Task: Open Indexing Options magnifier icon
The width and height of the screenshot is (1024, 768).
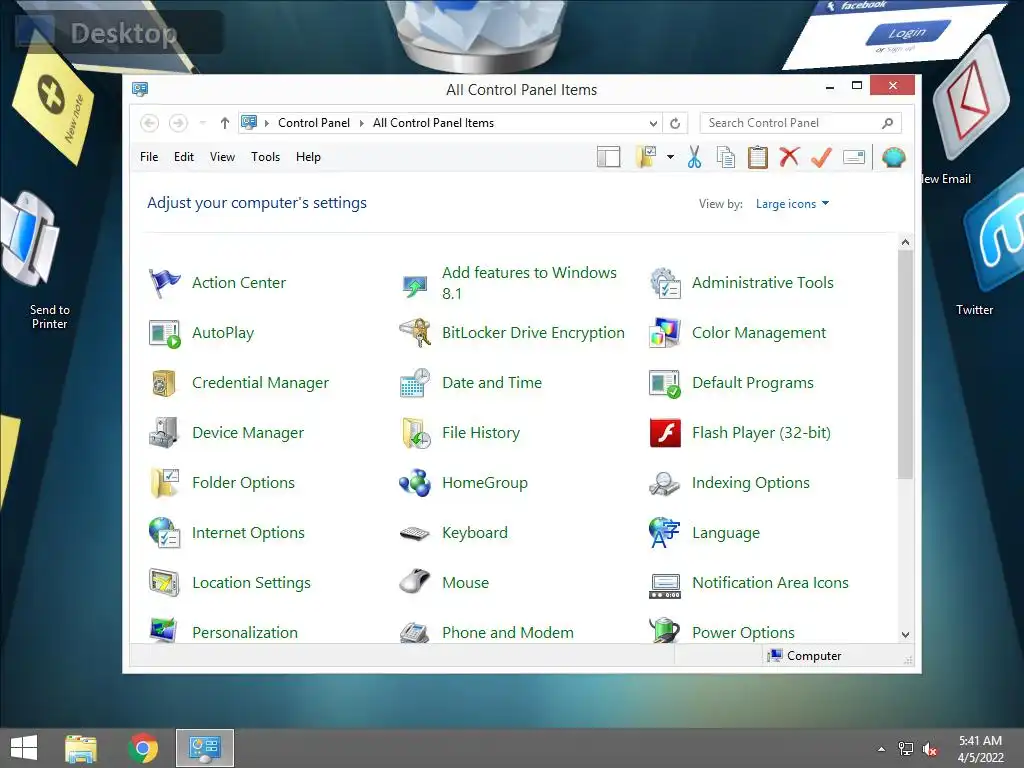Action: pyautogui.click(x=665, y=483)
